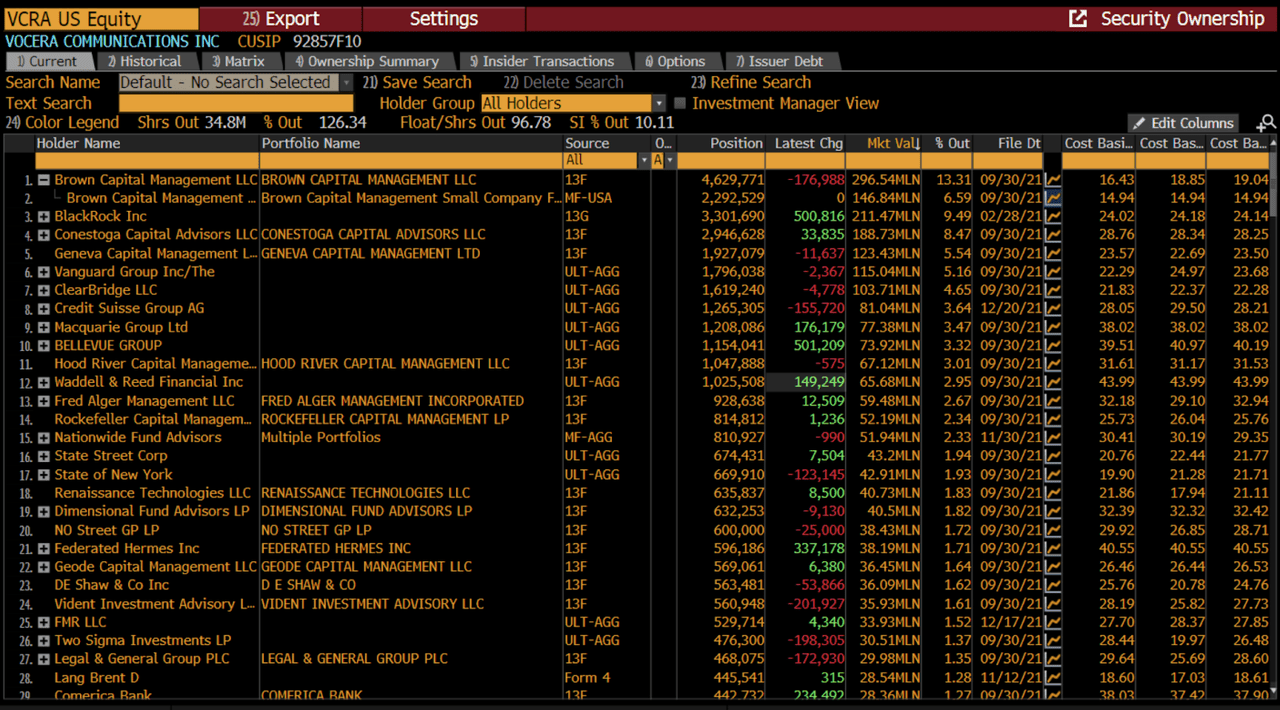This screenshot has height=710, width=1280.
Task: Click chart icon for State Street Corp
Action: pos(1053,456)
